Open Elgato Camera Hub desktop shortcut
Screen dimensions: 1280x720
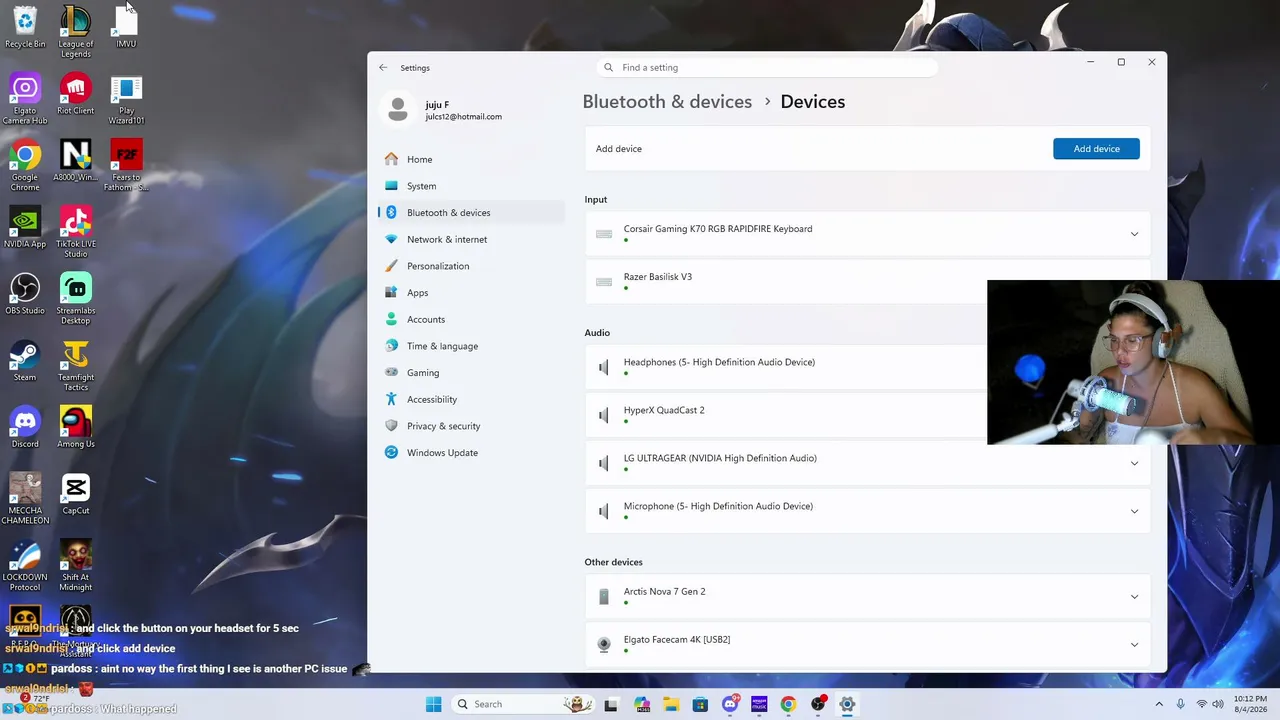point(25,99)
